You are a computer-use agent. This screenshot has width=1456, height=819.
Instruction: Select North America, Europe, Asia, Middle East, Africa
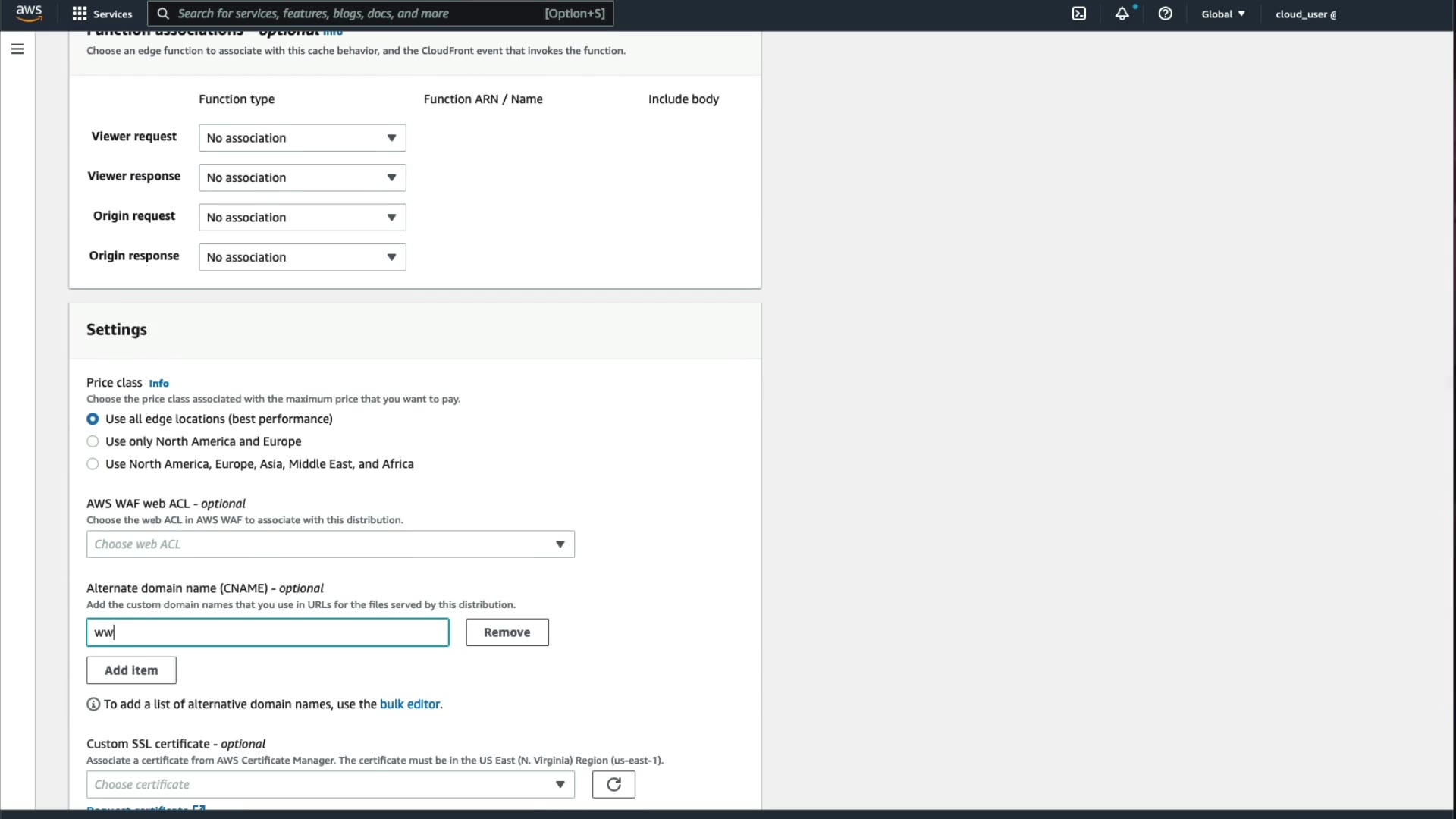coord(93,464)
